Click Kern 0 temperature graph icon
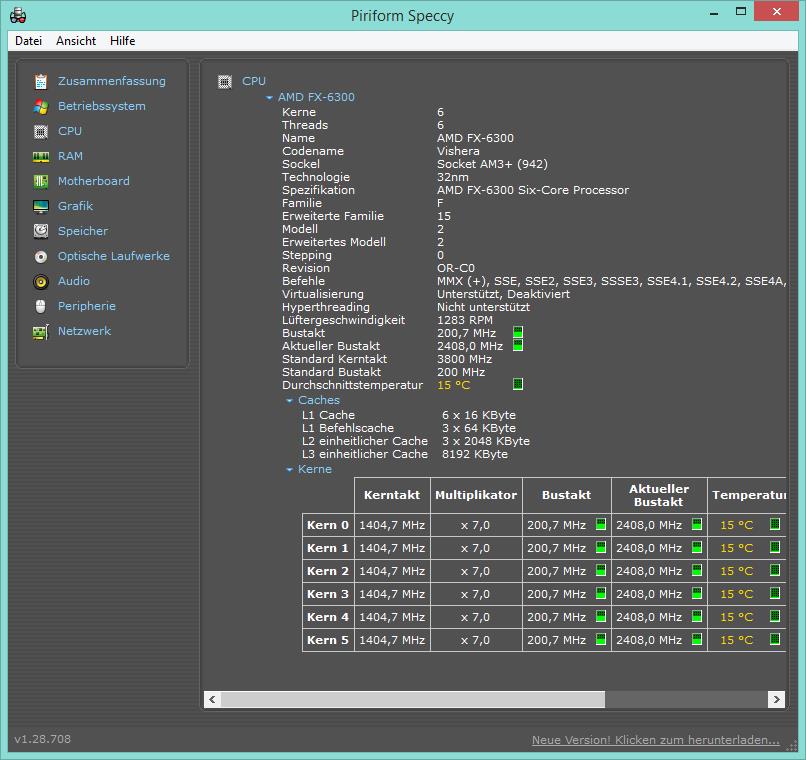Image resolution: width=806 pixels, height=760 pixels. [x=775, y=524]
